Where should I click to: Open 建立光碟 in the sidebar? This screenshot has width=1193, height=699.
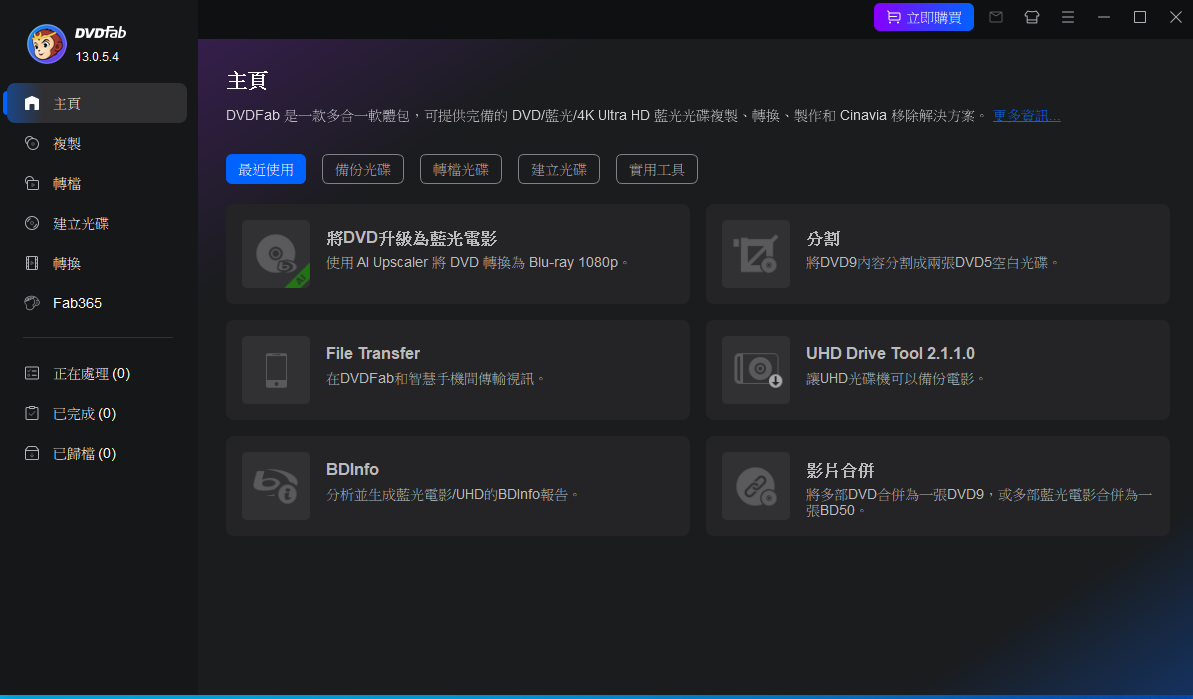click(81, 224)
